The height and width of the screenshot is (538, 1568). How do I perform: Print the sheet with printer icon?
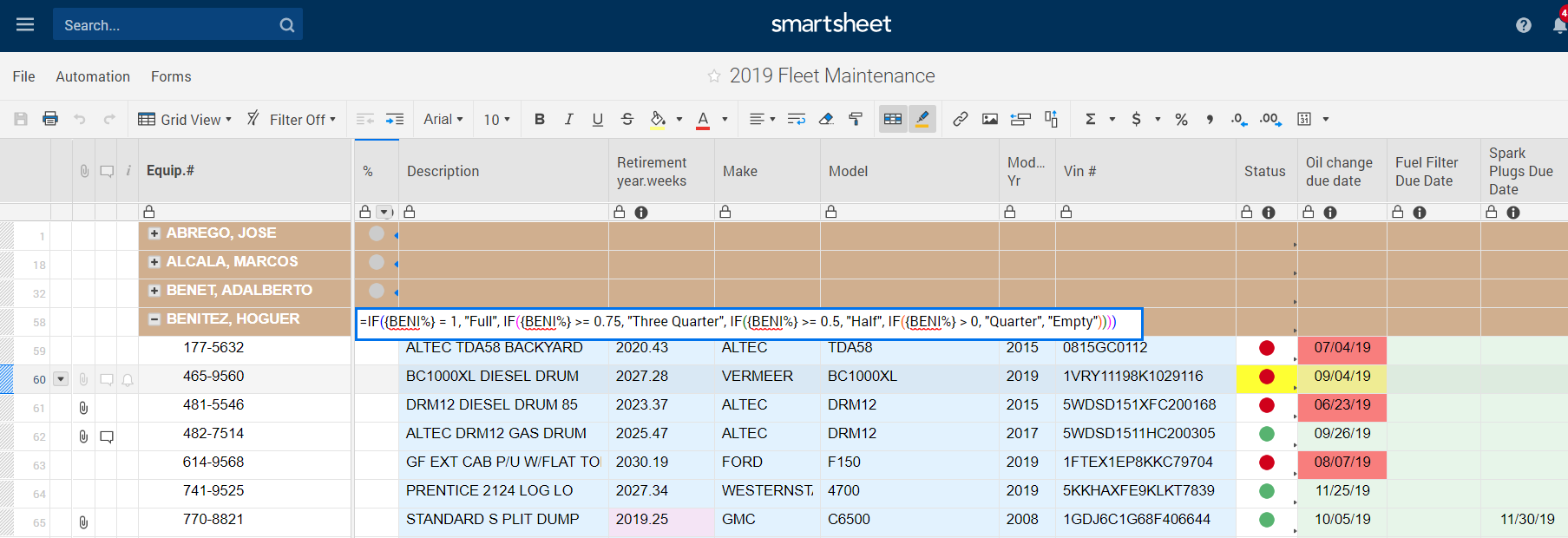pos(50,119)
